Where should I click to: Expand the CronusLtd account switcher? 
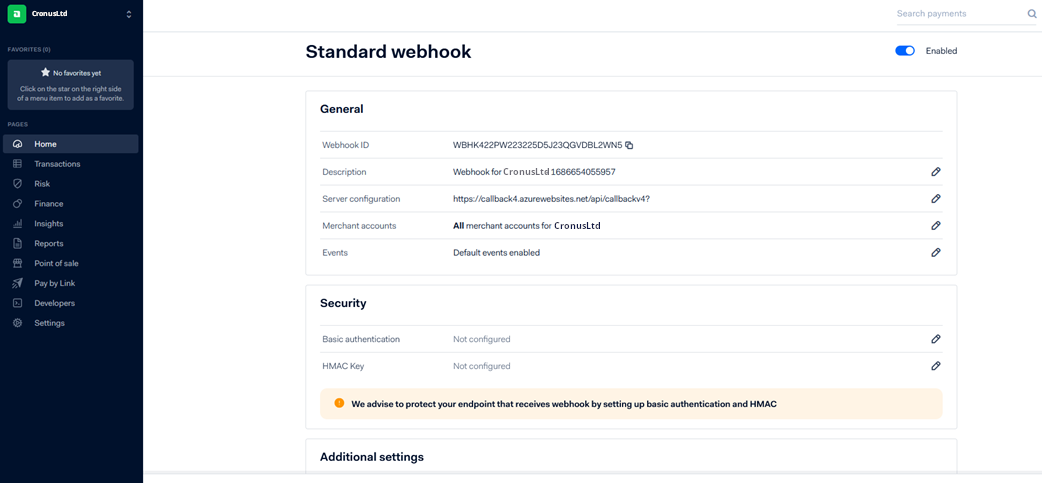click(x=129, y=14)
